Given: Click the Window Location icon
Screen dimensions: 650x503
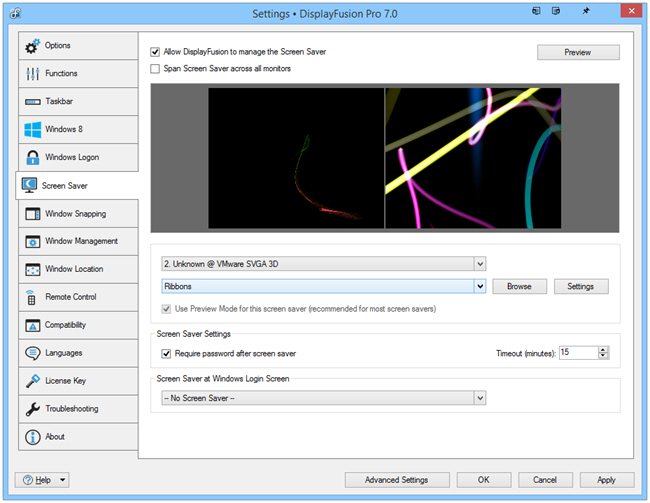Looking at the screenshot, I should click(33, 270).
